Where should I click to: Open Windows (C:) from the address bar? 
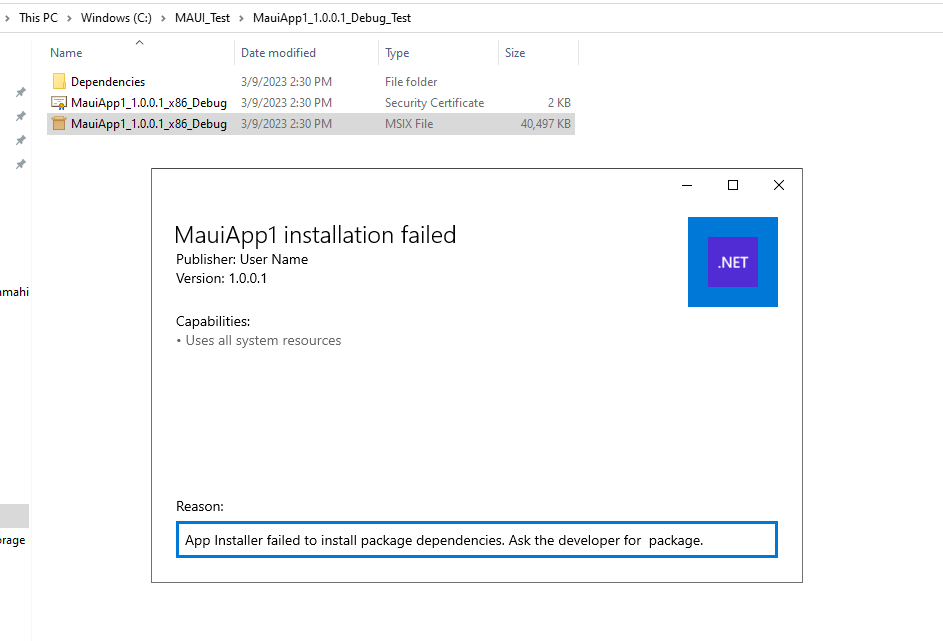coord(115,17)
